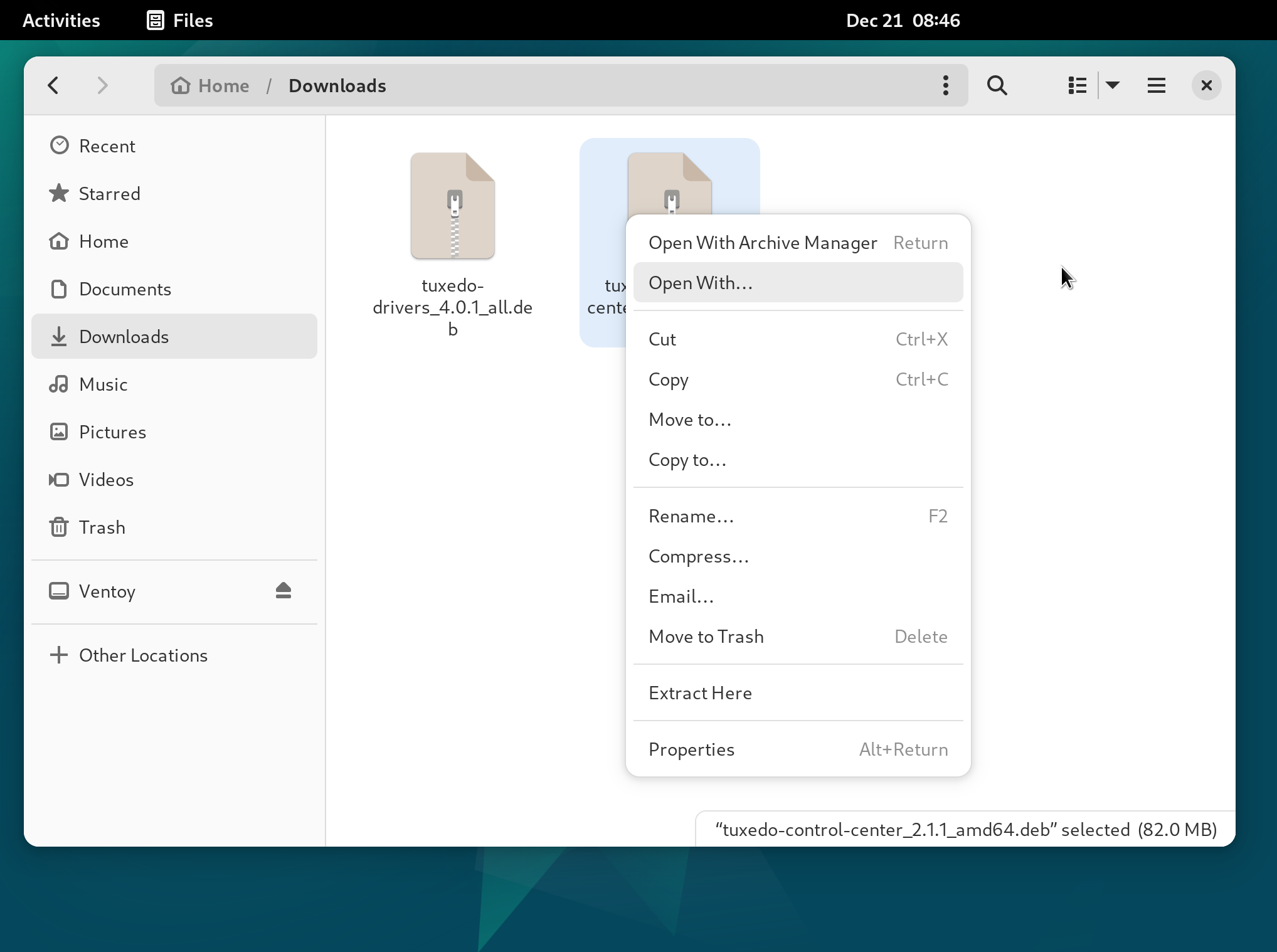This screenshot has height=952, width=1277.
Task: Expand the hamburger menu in toolbar
Action: click(1156, 85)
